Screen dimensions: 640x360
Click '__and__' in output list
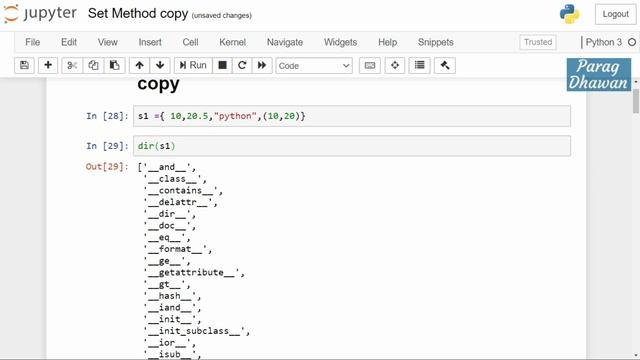(x=167, y=167)
